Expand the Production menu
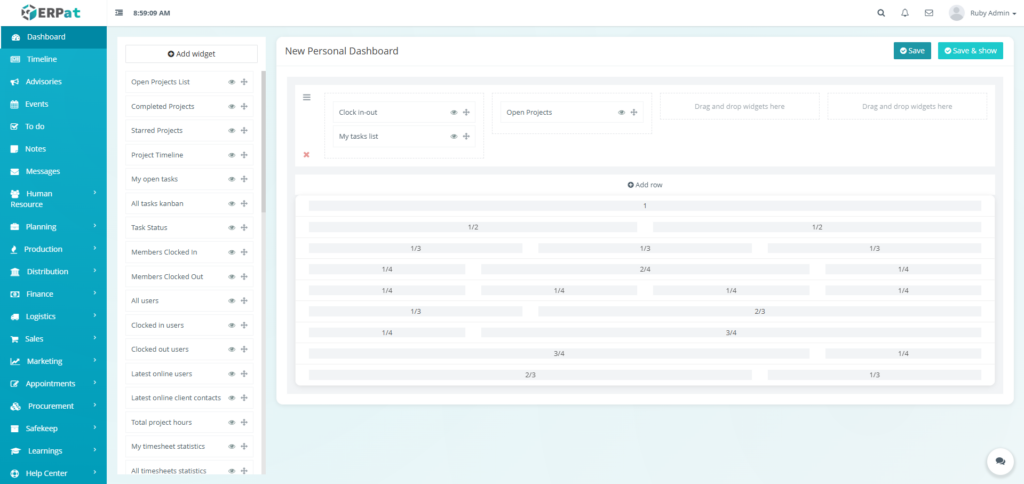This screenshot has width=1024, height=484. [x=53, y=249]
